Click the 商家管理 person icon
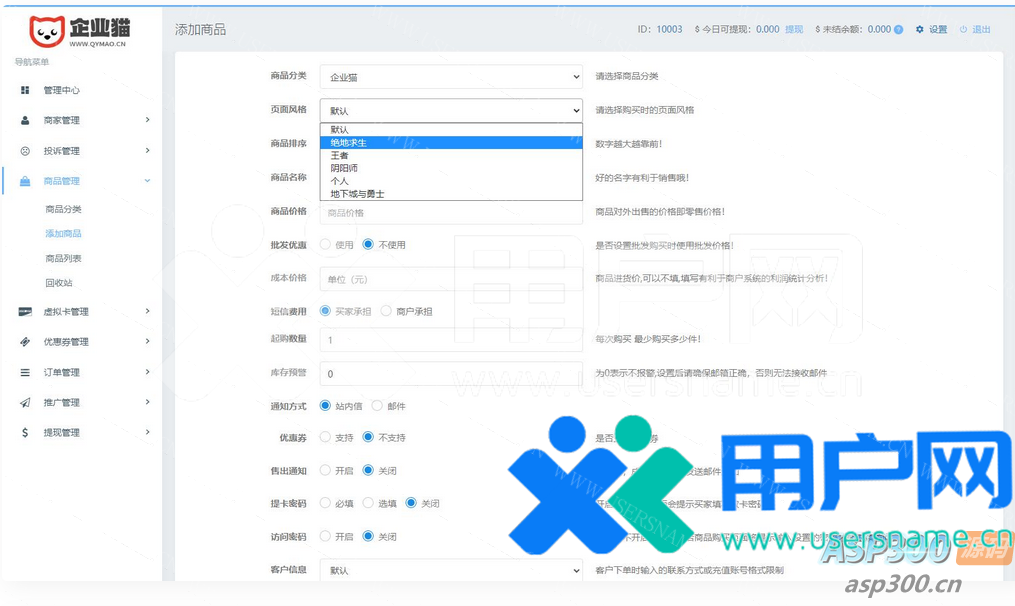 (x=25, y=120)
